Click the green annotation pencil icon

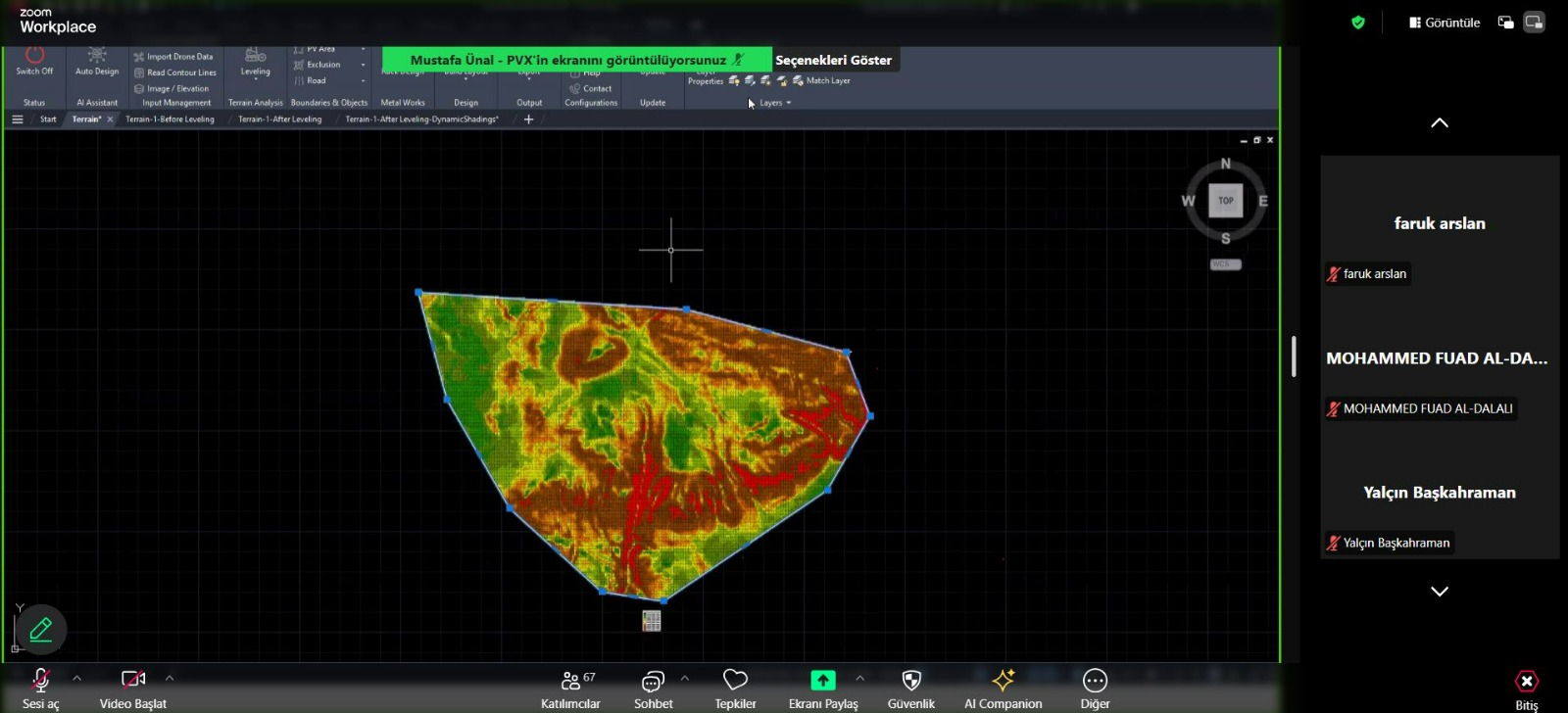tap(41, 630)
